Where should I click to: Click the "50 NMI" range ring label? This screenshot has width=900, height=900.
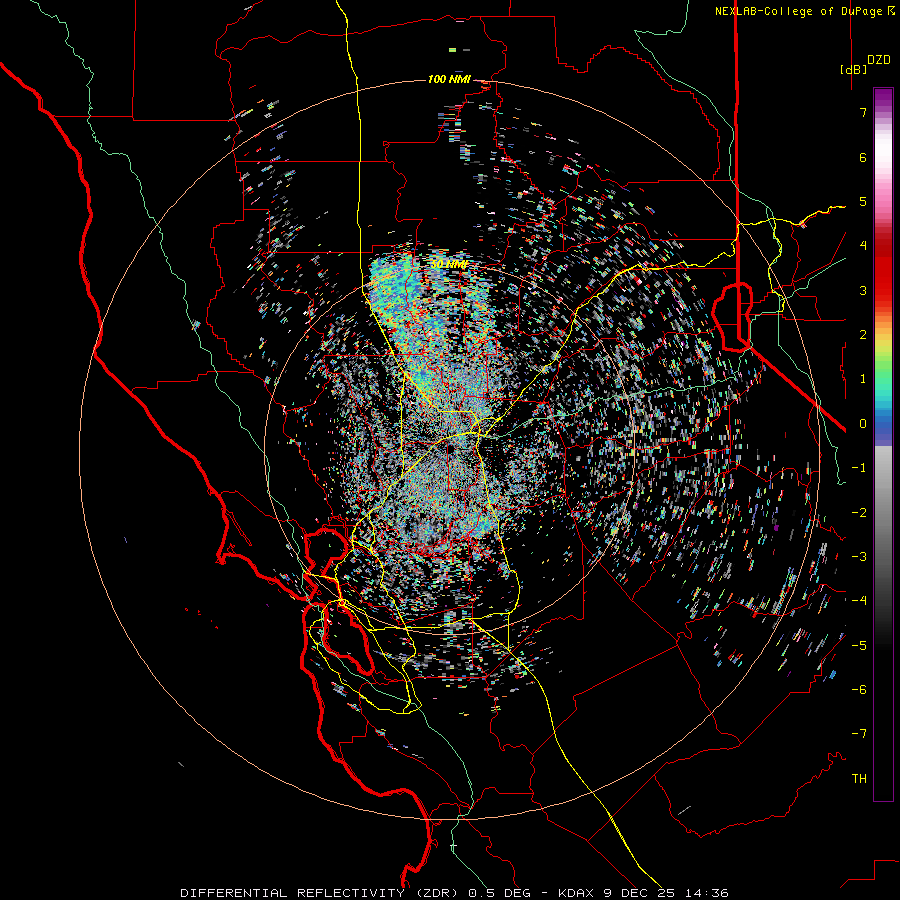tap(449, 265)
